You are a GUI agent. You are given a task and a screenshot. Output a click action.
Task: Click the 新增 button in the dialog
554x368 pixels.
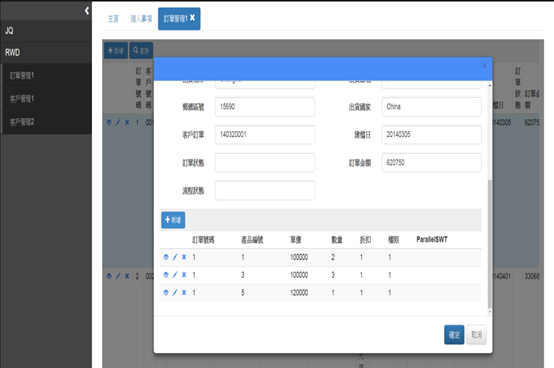click(x=173, y=220)
